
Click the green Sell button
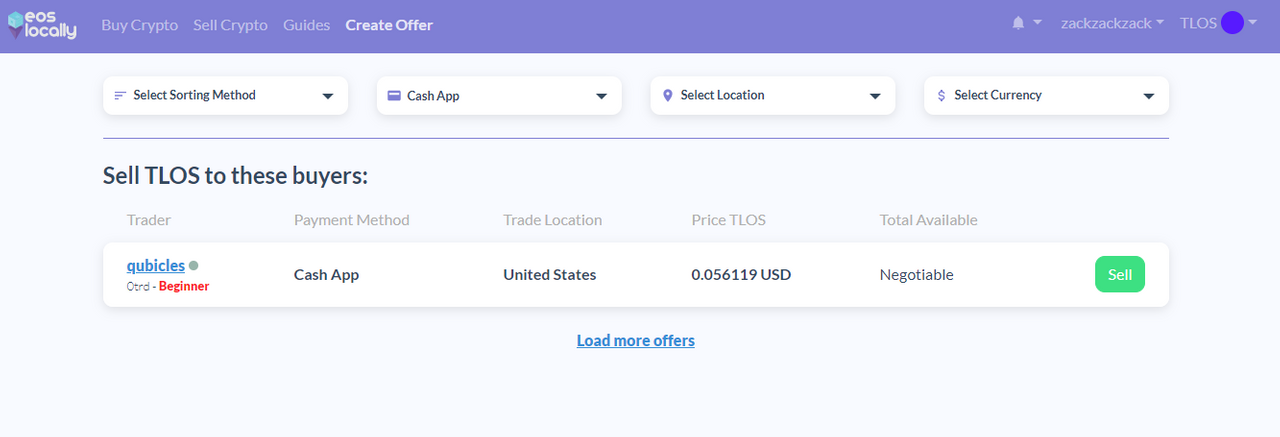pyautogui.click(x=1120, y=274)
